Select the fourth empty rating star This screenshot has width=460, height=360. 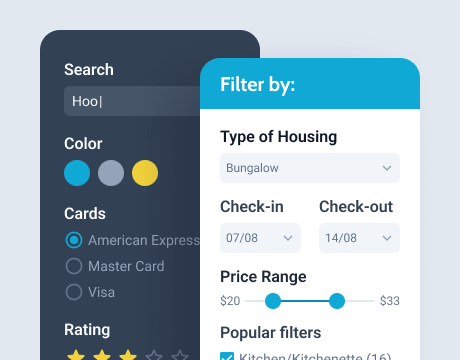point(154,355)
